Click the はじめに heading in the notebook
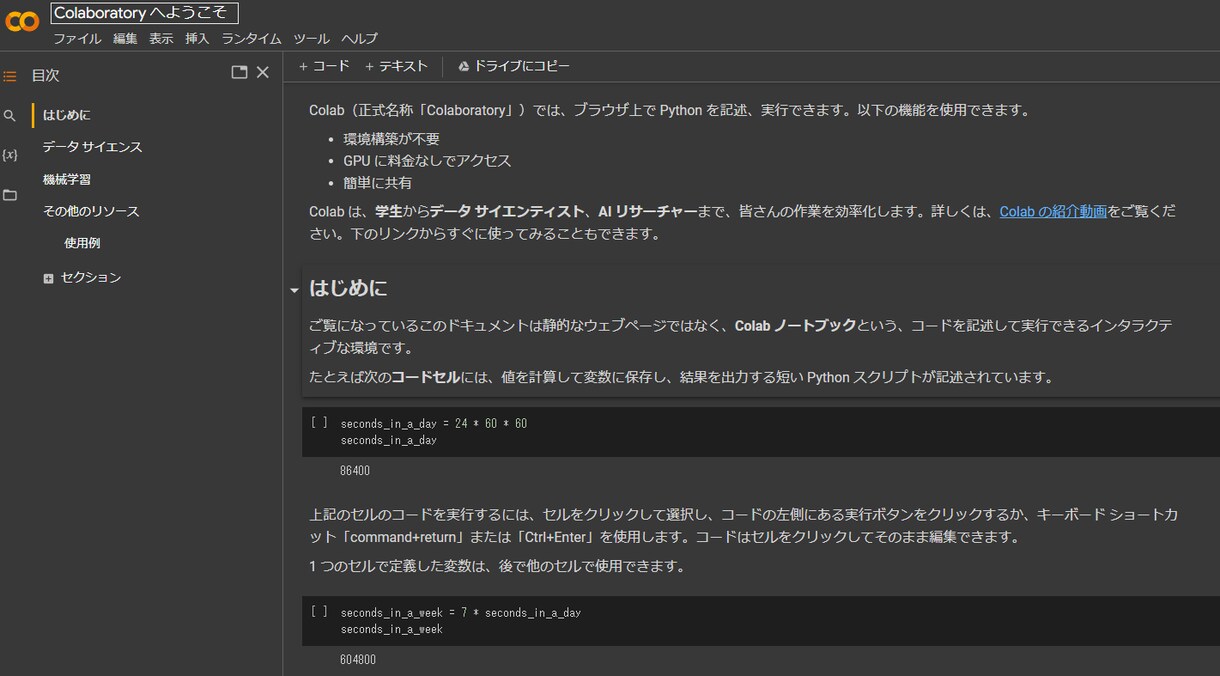 pos(348,288)
